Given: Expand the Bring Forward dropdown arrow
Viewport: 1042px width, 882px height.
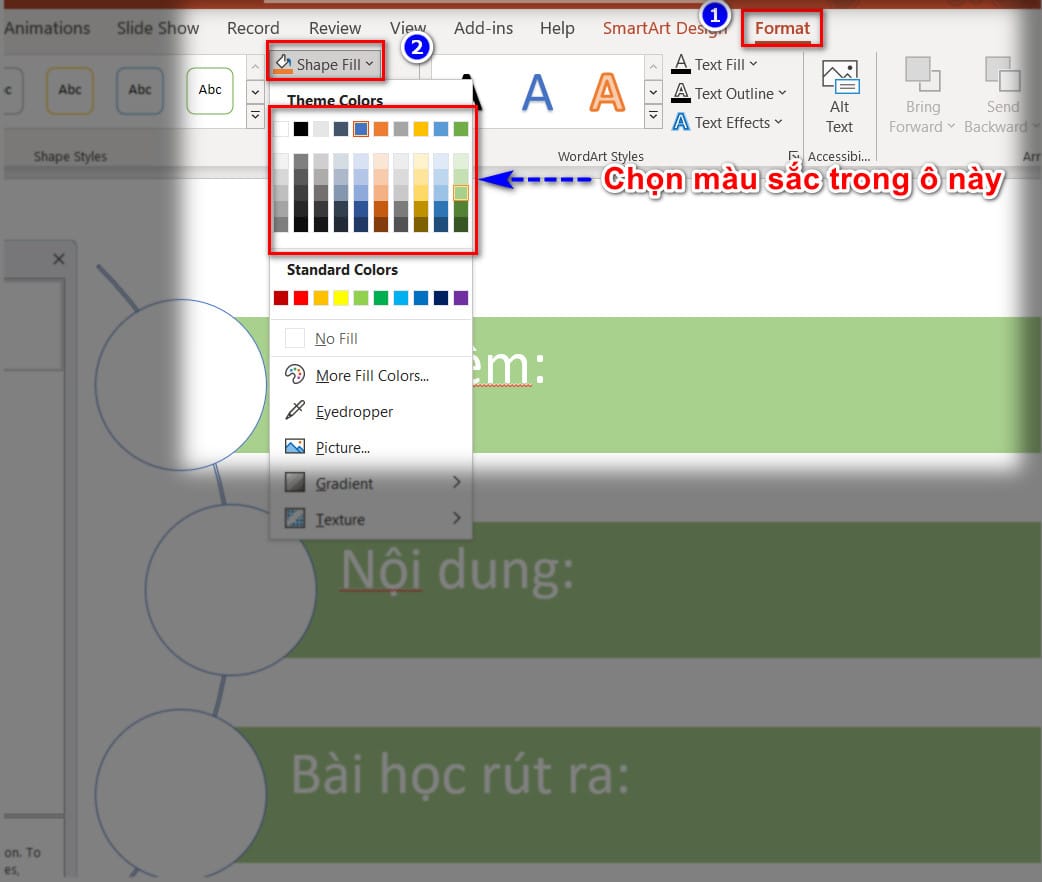Looking at the screenshot, I should pyautogui.click(x=951, y=126).
